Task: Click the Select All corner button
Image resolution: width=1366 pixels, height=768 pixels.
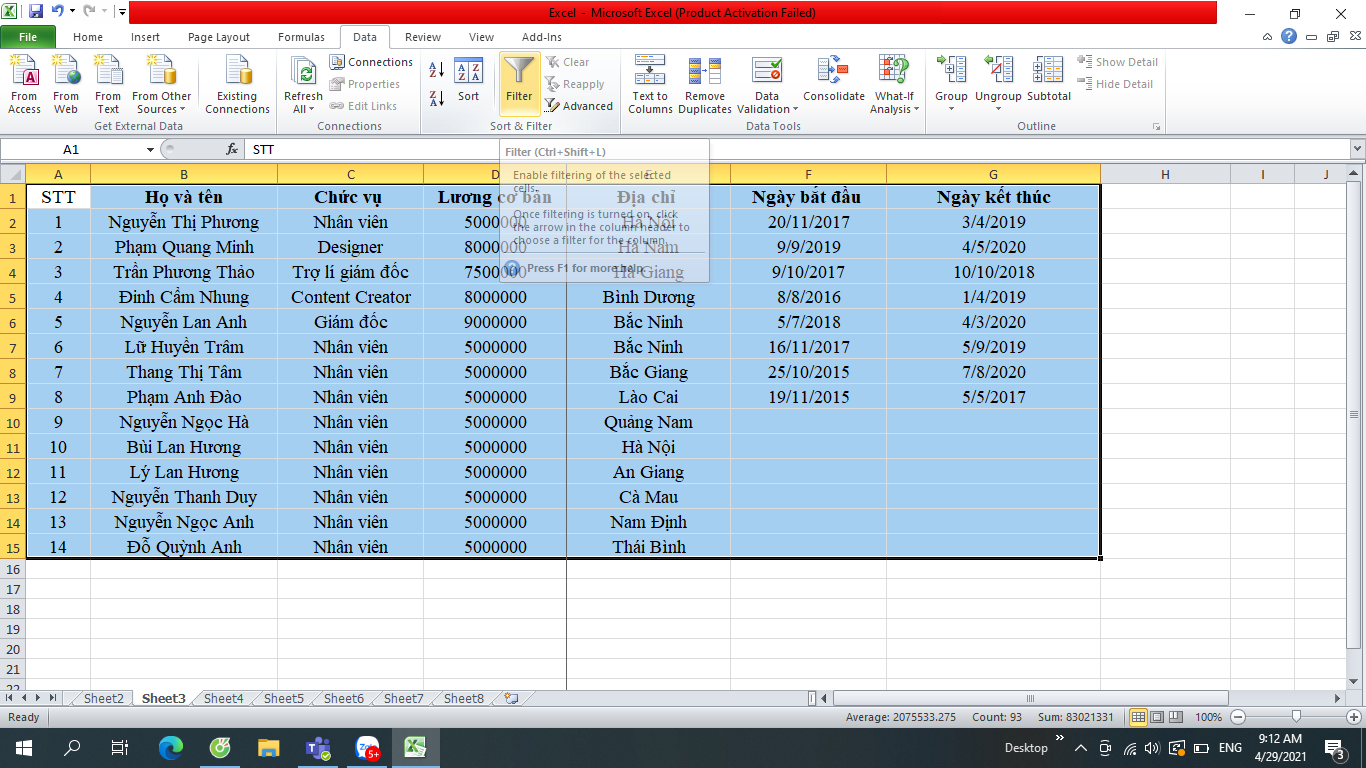Action: 12,174
